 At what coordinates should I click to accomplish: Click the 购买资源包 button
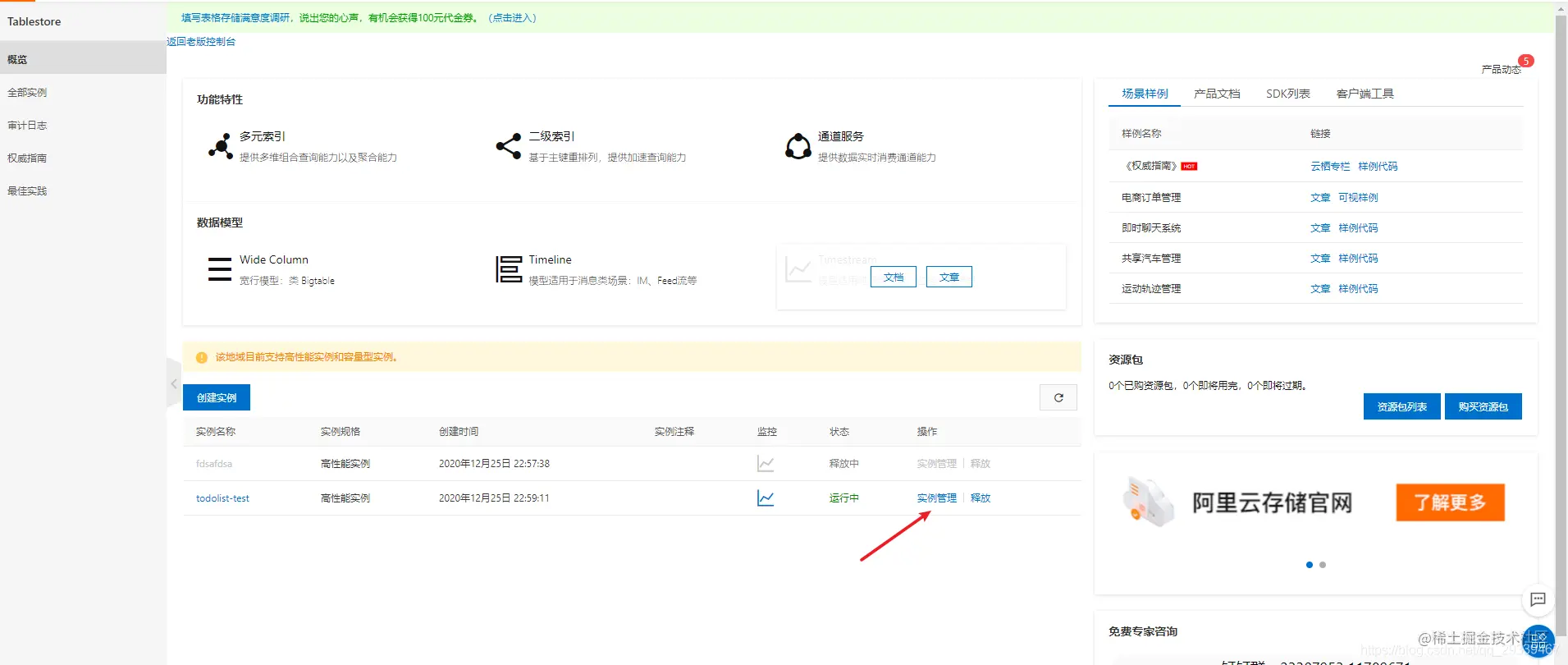click(1483, 406)
